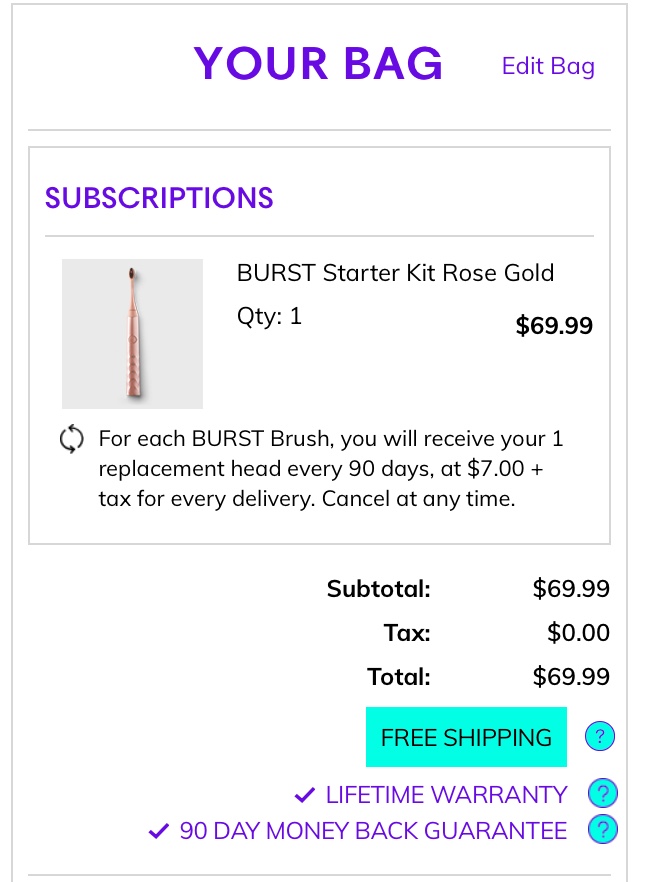Click the Total amount $69.99
Viewport: 646px width, 882px height.
point(571,676)
